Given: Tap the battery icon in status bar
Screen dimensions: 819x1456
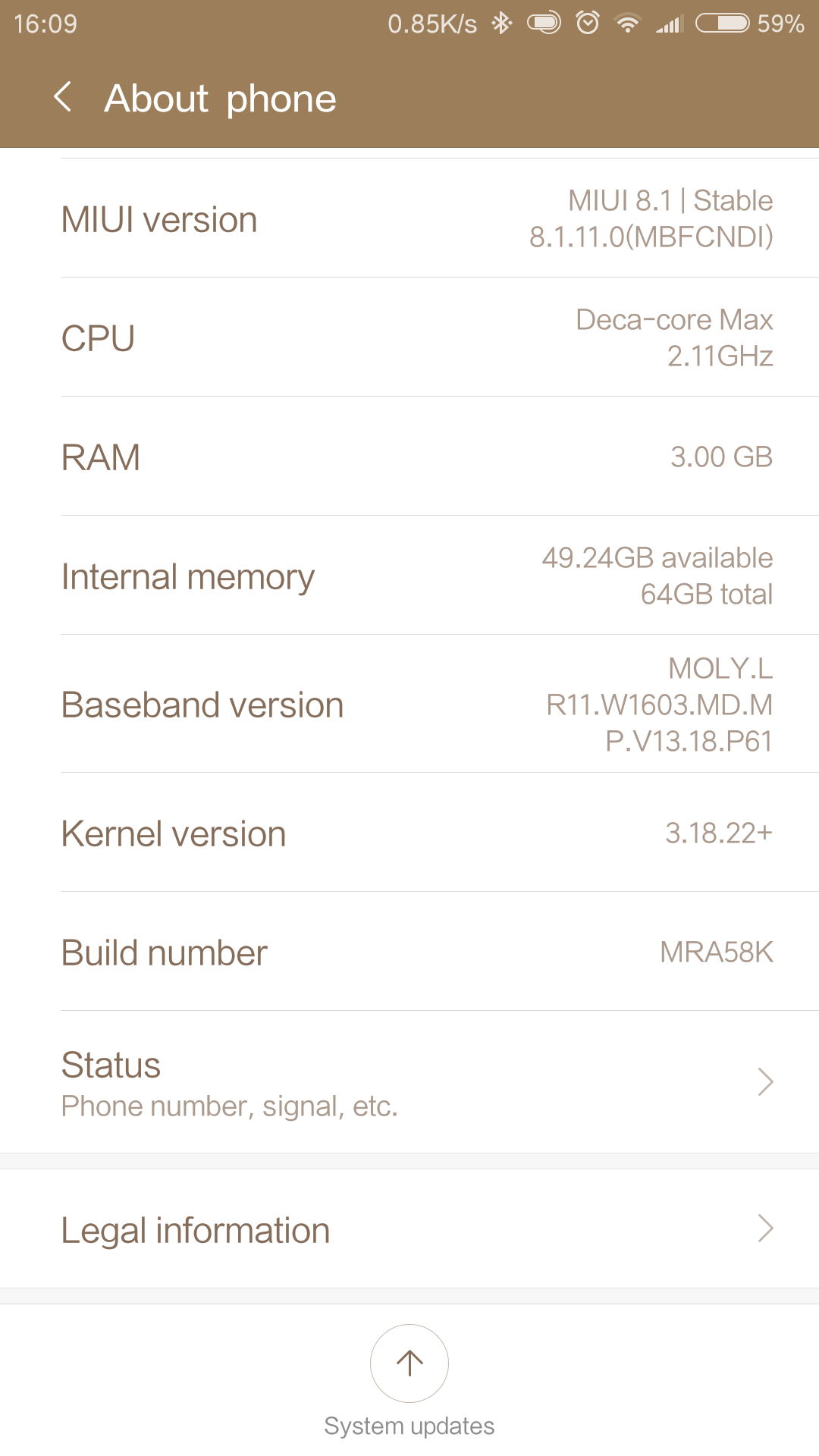Looking at the screenshot, I should click(x=722, y=24).
